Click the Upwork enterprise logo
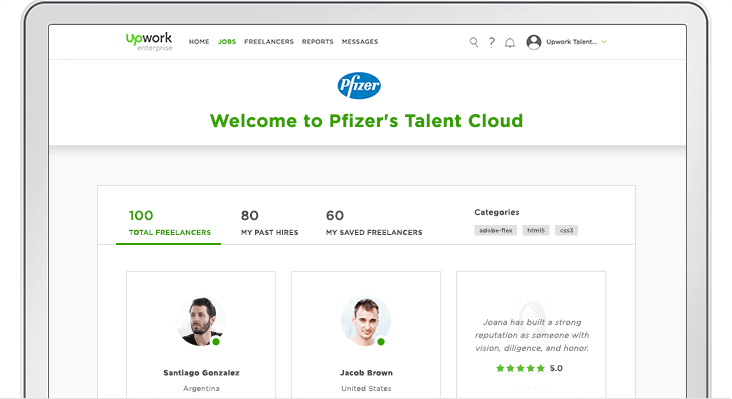This screenshot has width=732, height=399. [x=149, y=42]
